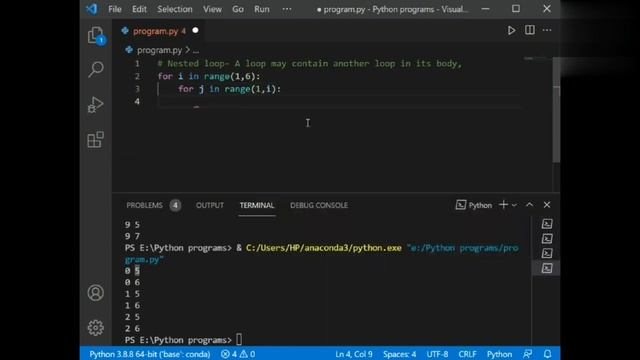The image size is (640, 360).
Task: Select the fourth highlighted terminal
Action: pos(547,268)
